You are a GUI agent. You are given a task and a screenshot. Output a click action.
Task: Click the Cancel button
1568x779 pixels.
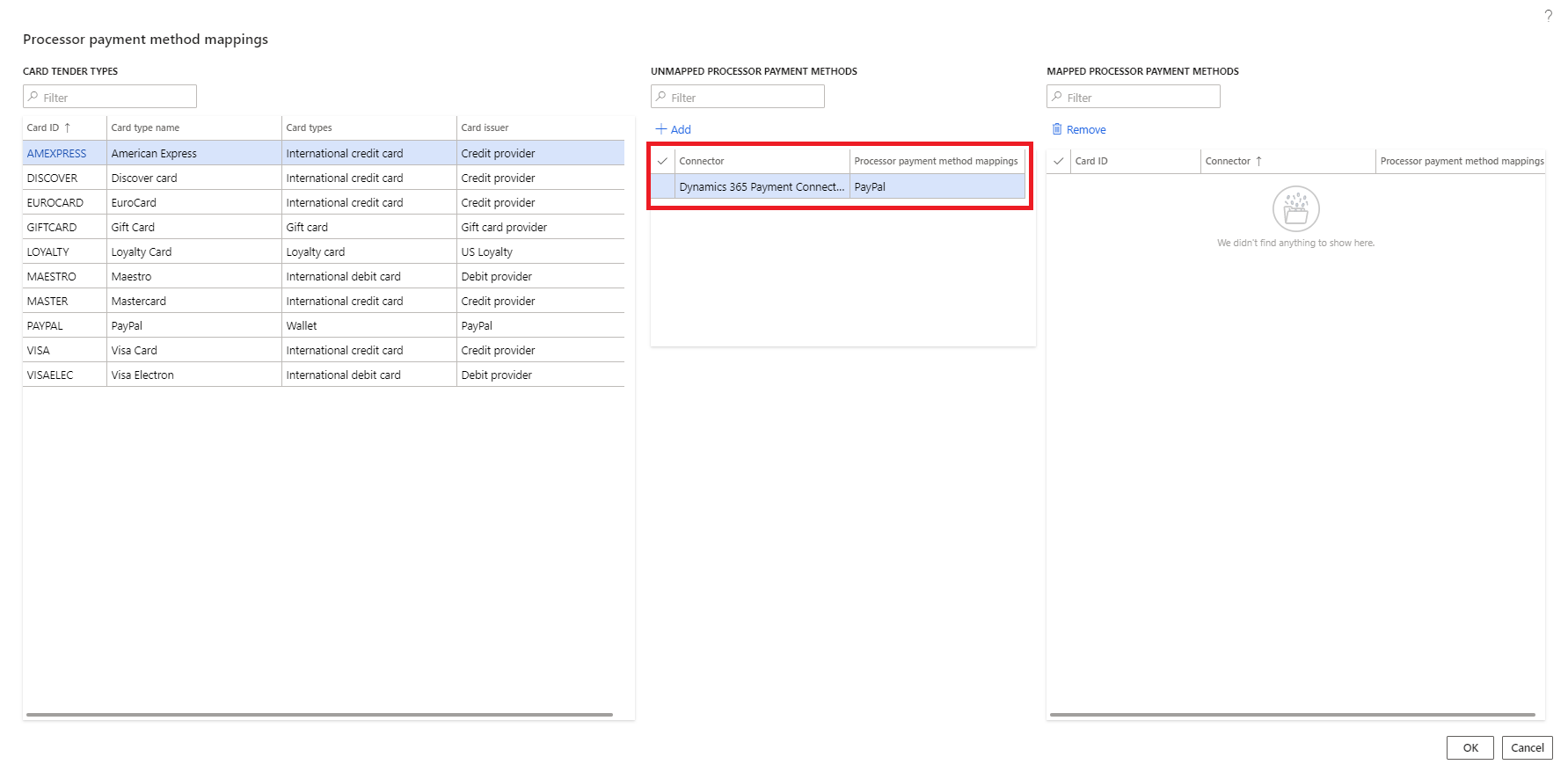point(1528,747)
